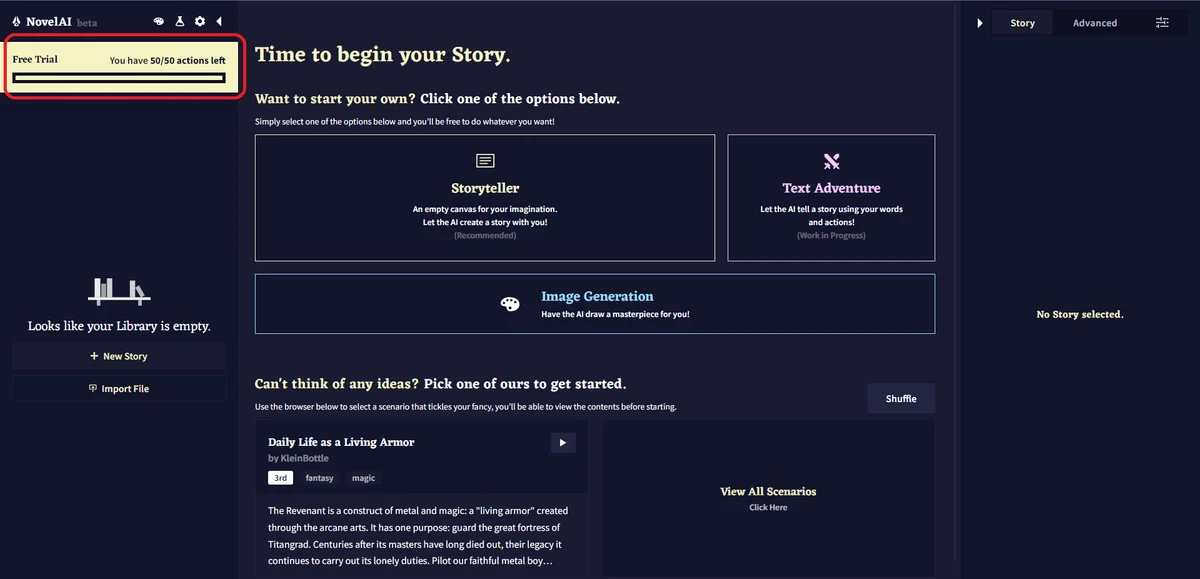Open image generation via the header palette icon
The image size is (1200, 579).
(x=159, y=22)
